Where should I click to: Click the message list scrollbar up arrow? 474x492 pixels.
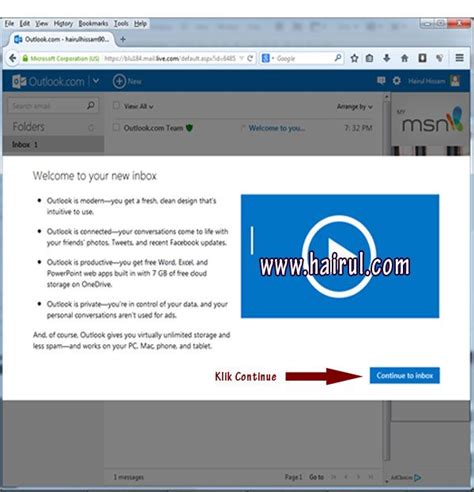pyautogui.click(x=386, y=97)
